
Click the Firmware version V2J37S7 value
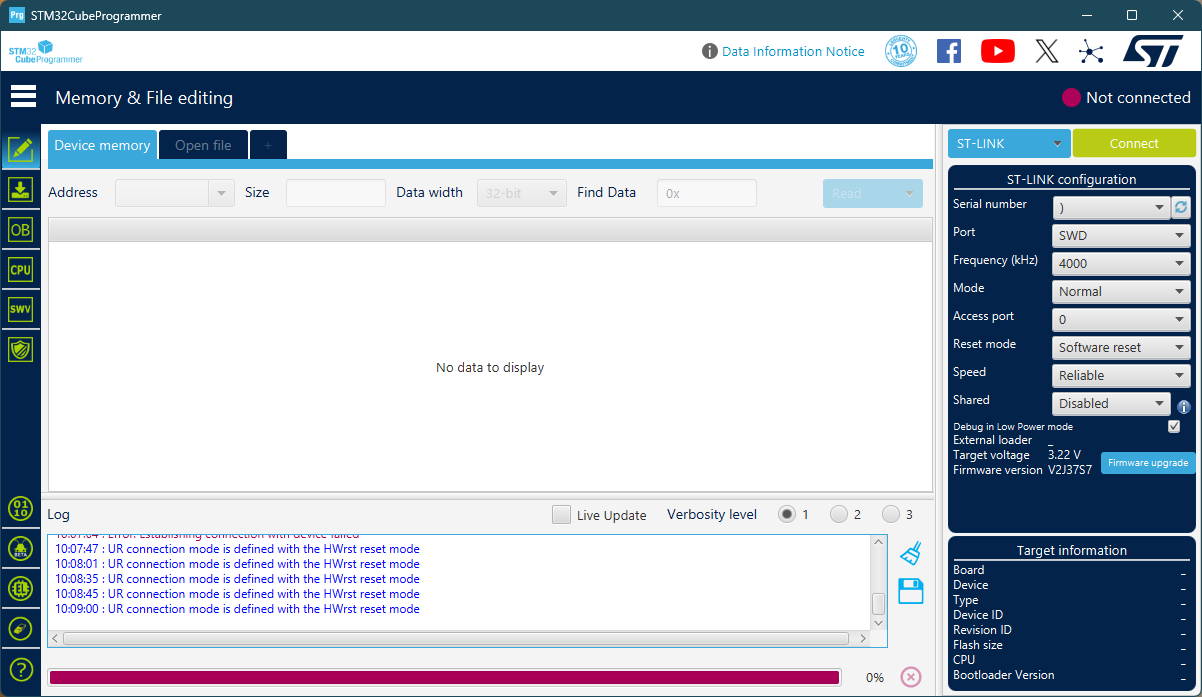click(1070, 470)
